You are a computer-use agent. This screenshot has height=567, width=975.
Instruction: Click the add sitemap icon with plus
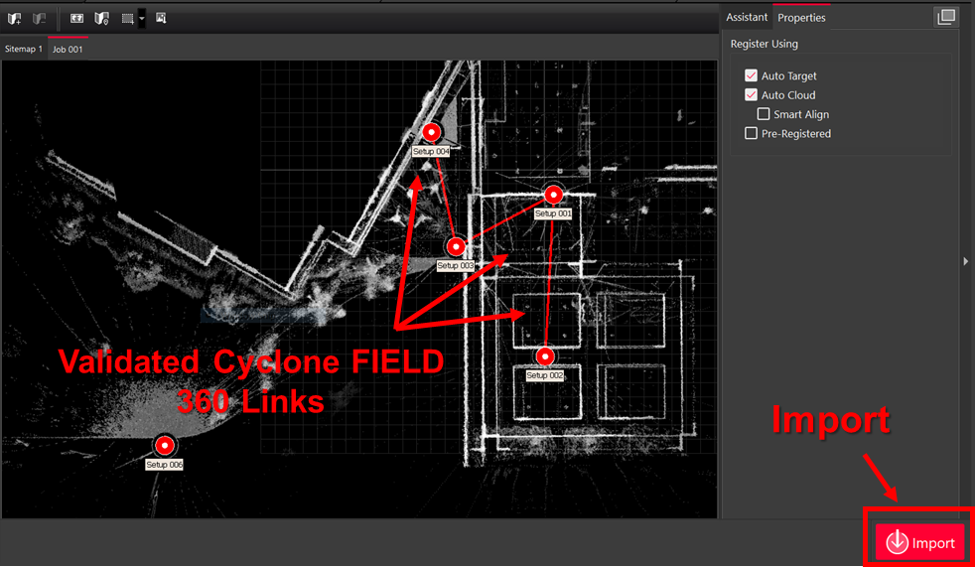click(x=14, y=18)
